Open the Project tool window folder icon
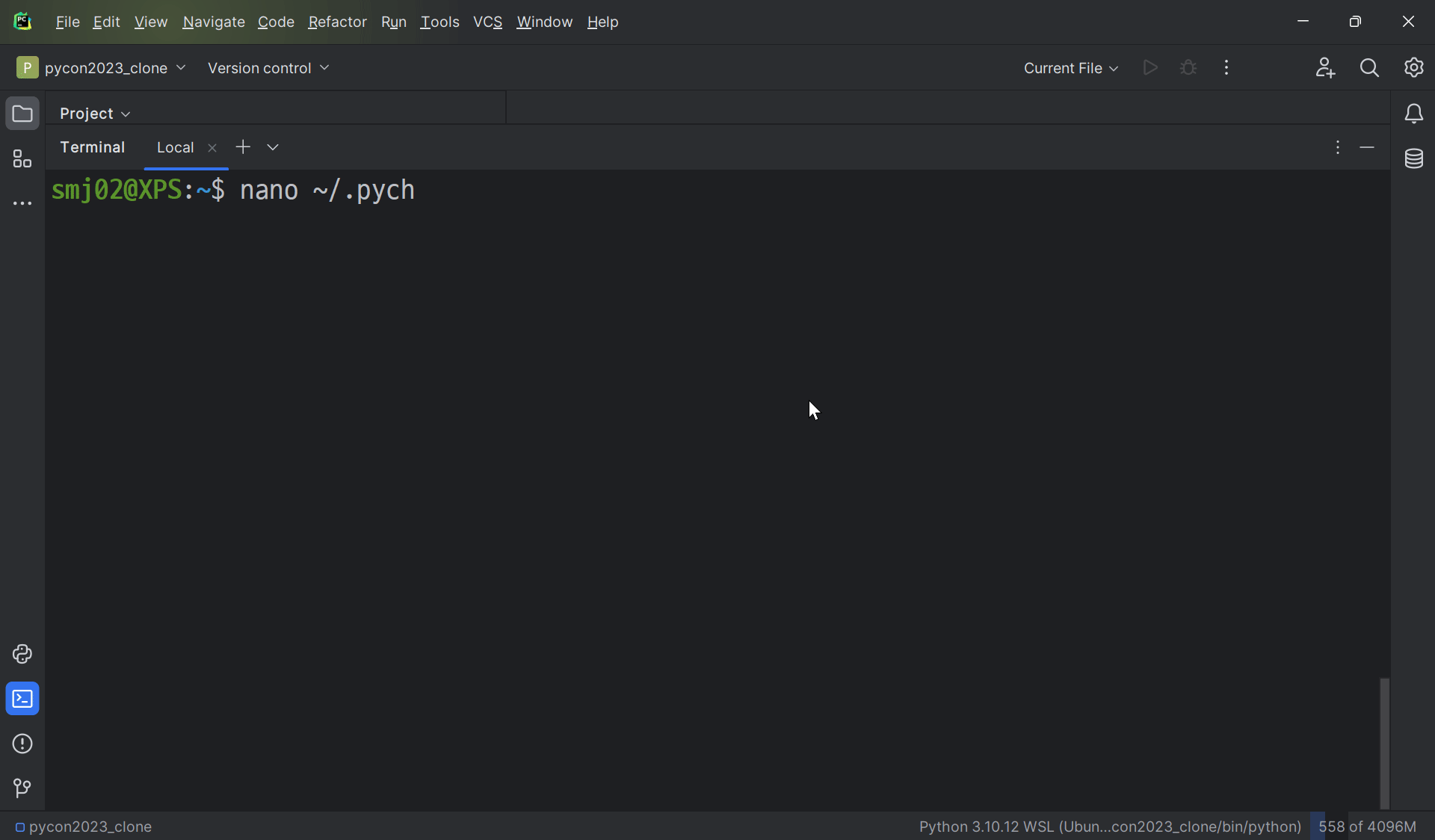 pos(22,114)
